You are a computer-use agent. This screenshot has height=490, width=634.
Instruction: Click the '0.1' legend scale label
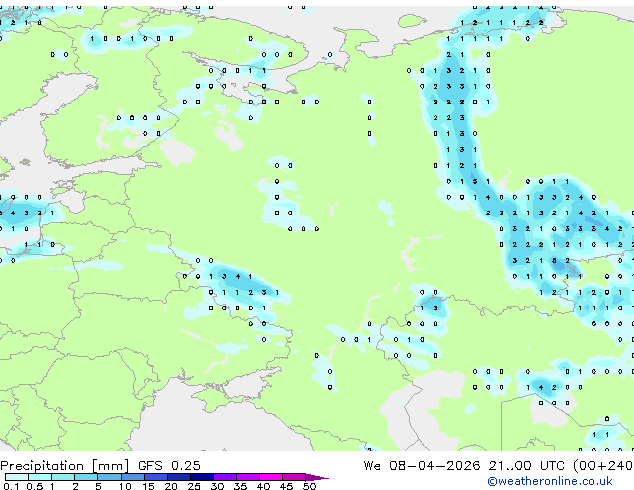(x=11, y=486)
